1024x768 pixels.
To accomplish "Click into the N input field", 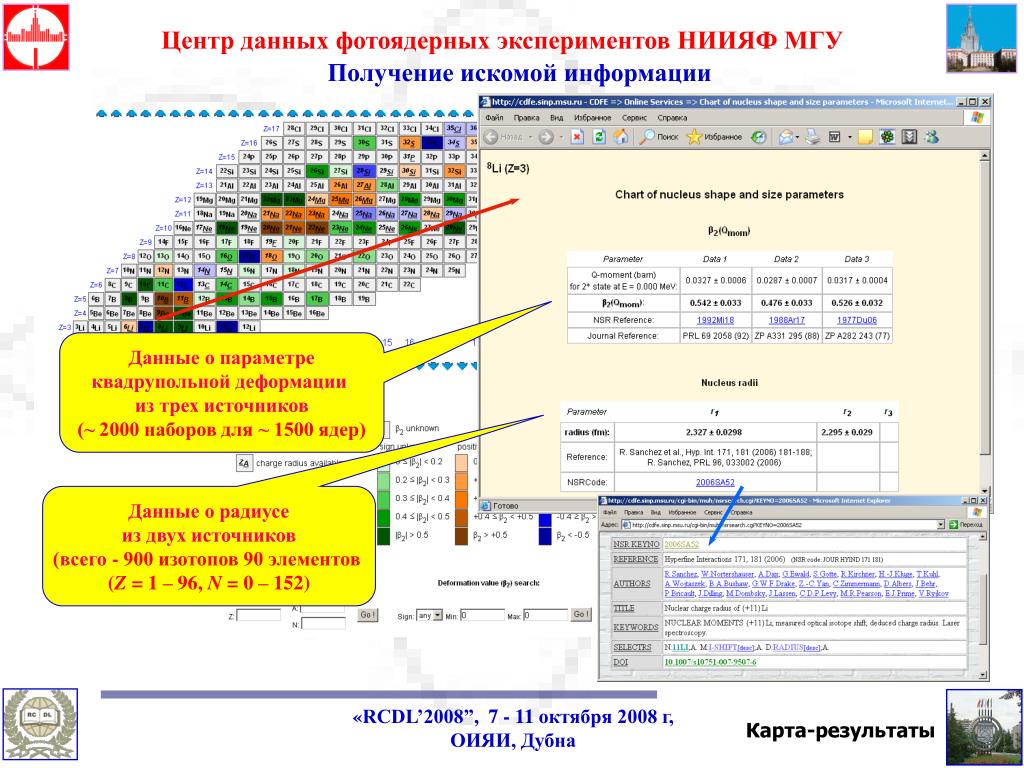I will (323, 624).
